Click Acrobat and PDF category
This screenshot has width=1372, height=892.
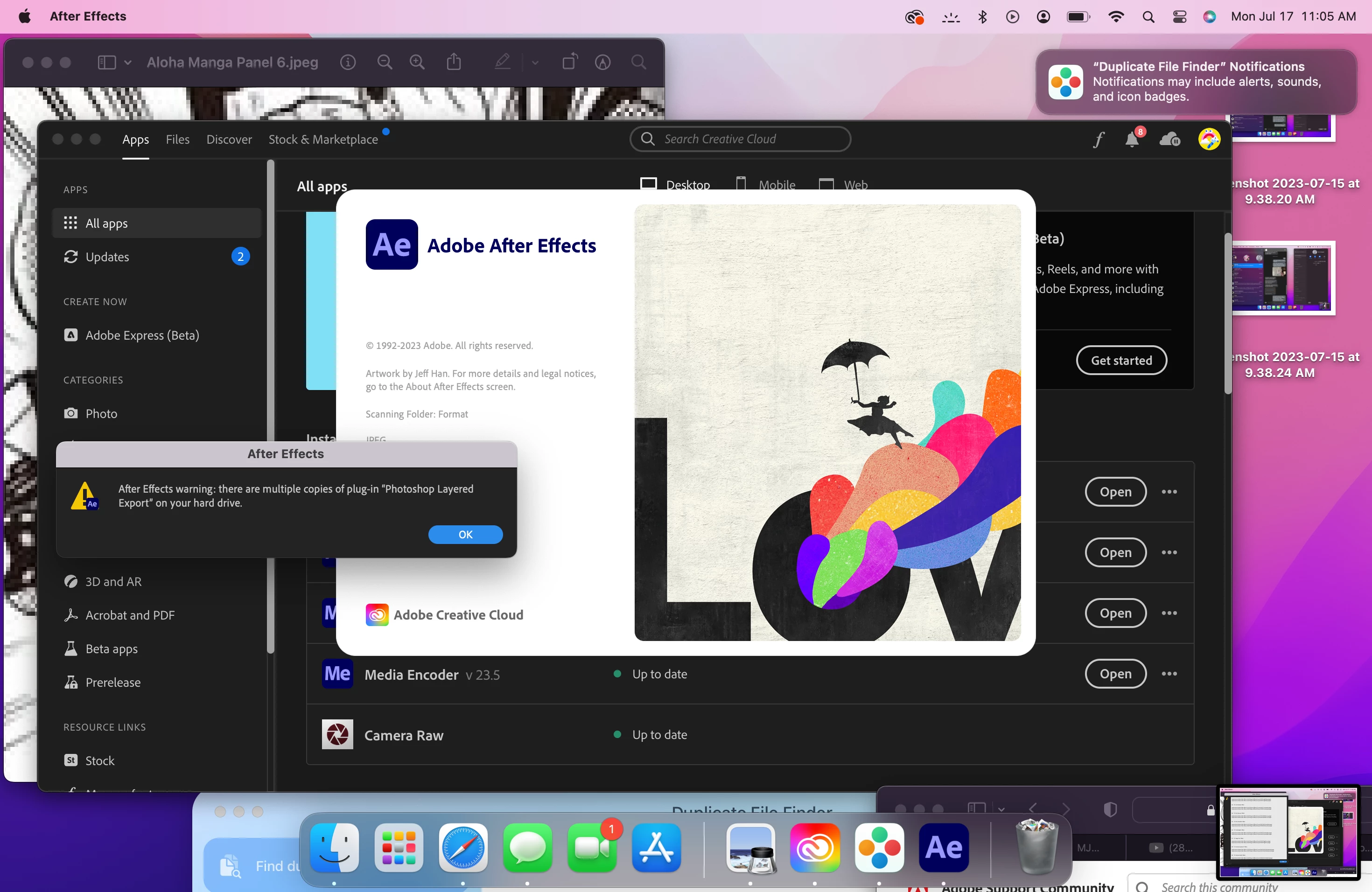[x=130, y=615]
